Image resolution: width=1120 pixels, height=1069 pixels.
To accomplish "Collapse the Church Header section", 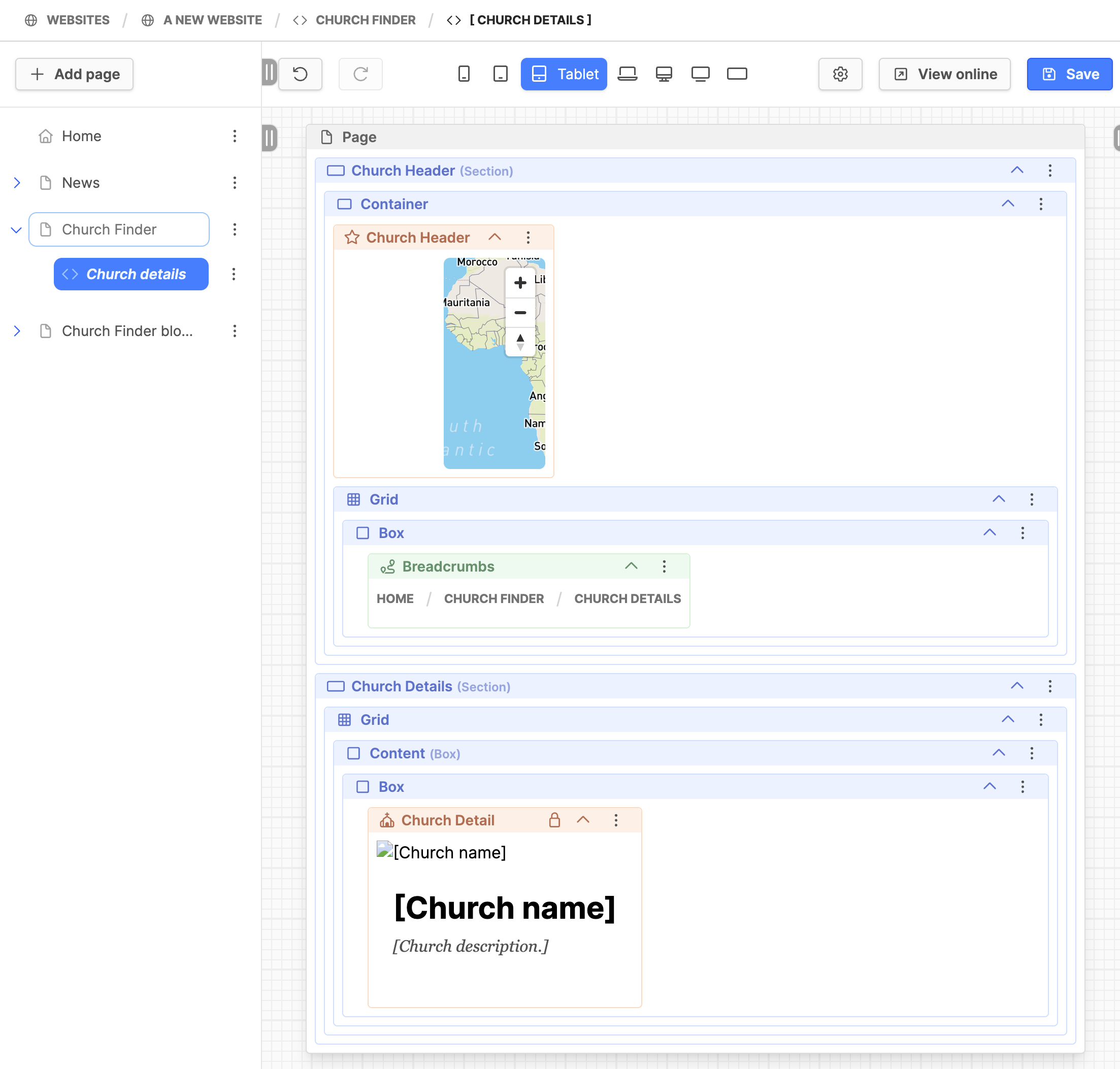I will click(x=1016, y=171).
